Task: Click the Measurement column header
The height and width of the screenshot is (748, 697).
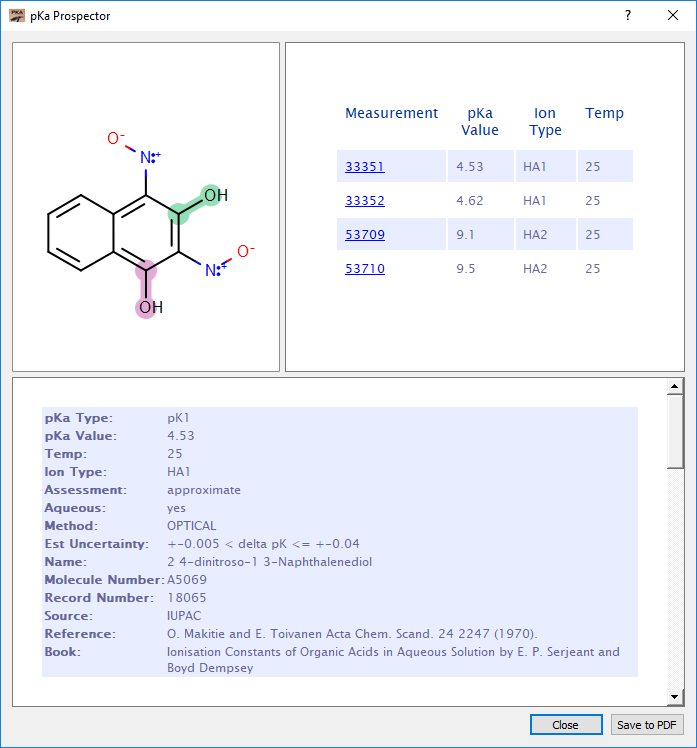Action: pos(391,113)
